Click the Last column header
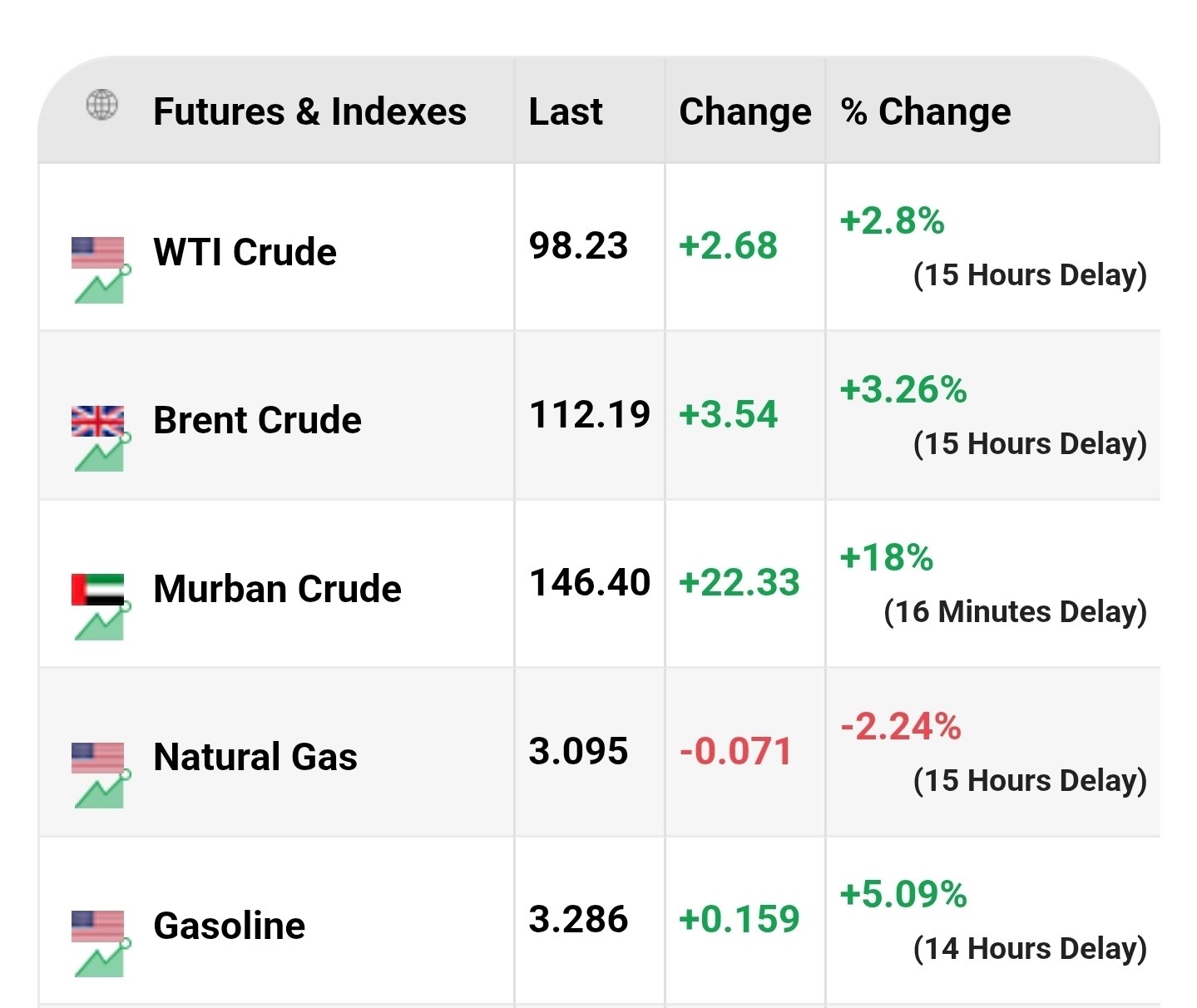The image size is (1197, 1008). pos(566,111)
